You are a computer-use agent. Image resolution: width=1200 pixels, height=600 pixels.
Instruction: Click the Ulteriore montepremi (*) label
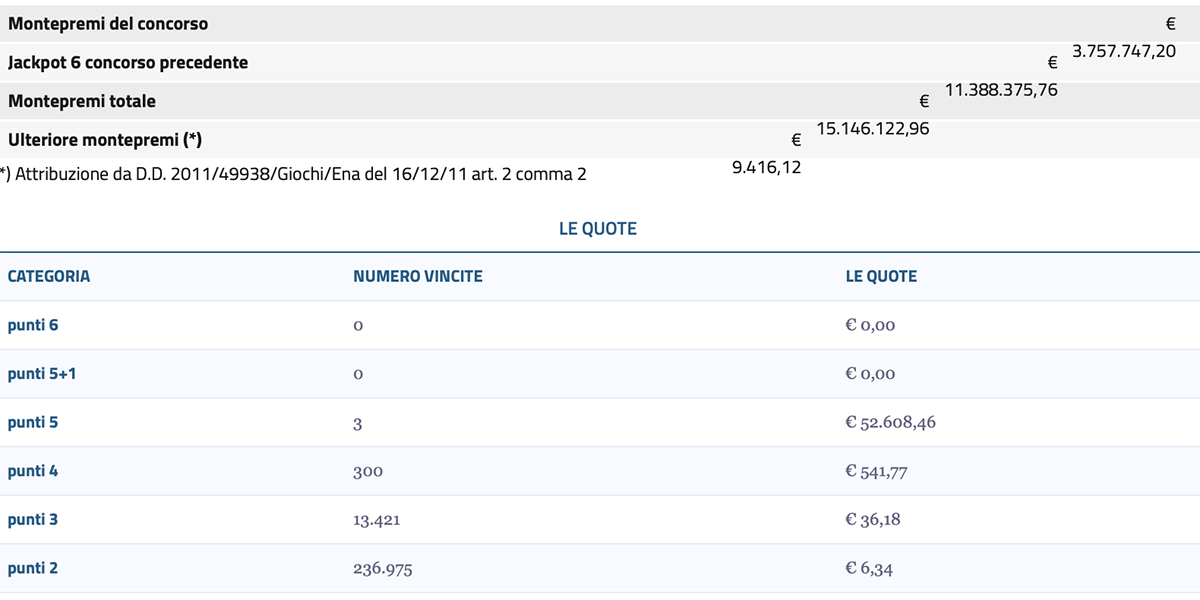105,140
